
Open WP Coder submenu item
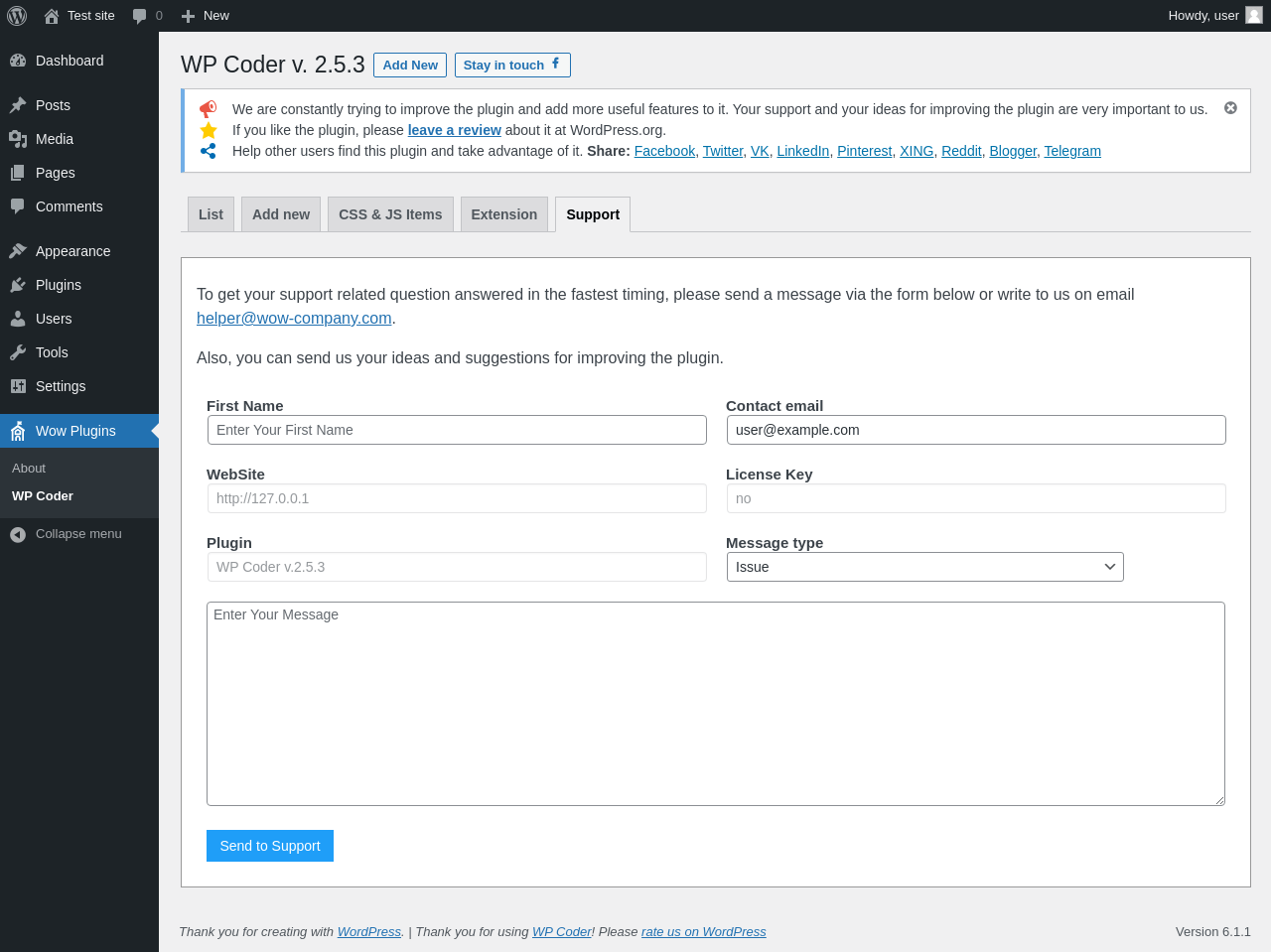point(43,496)
